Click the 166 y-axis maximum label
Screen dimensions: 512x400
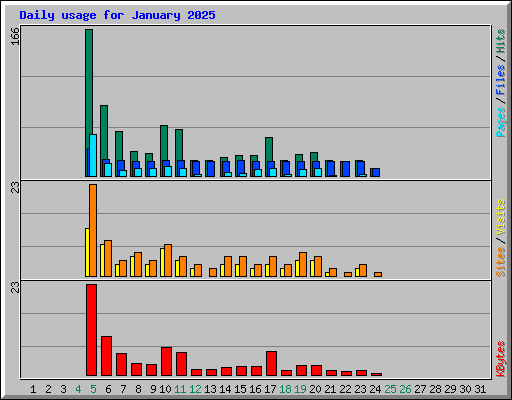(15, 37)
